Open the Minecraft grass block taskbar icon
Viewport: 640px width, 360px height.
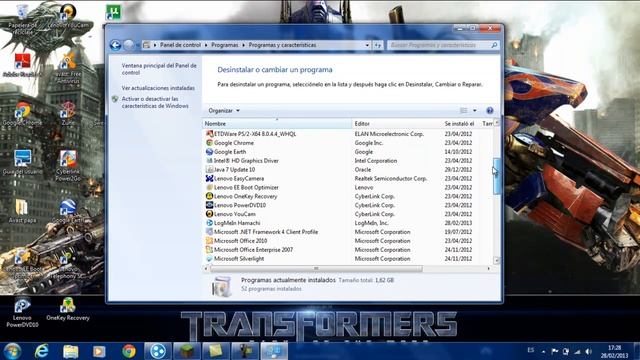pos(187,351)
